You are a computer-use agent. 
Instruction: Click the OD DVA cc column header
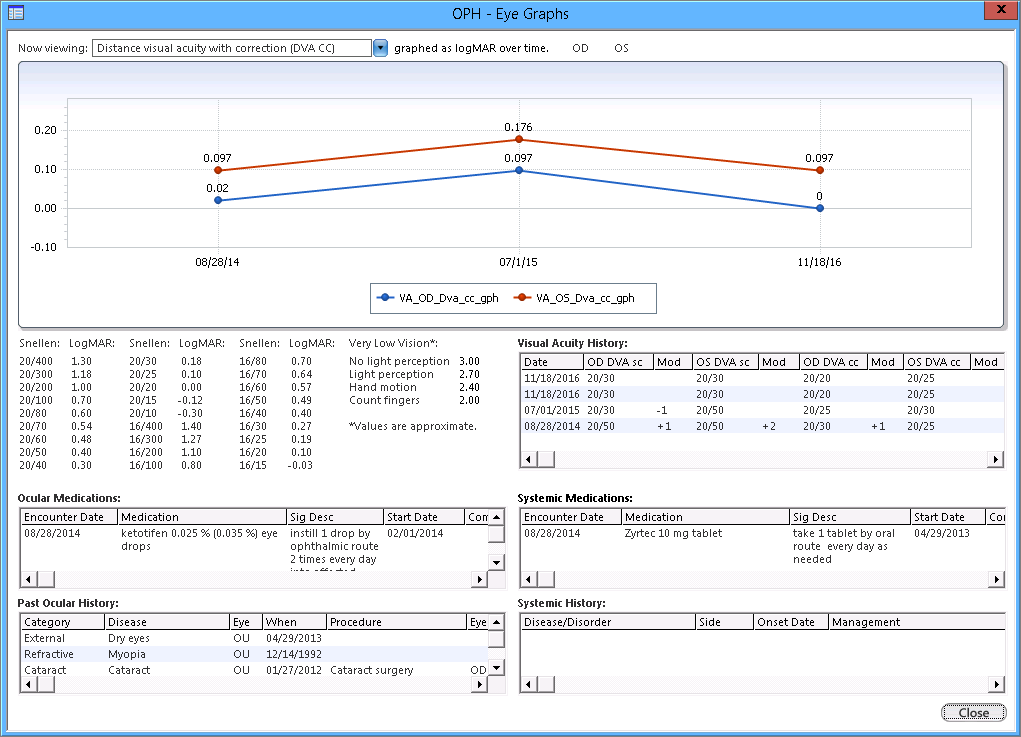pyautogui.click(x=833, y=362)
